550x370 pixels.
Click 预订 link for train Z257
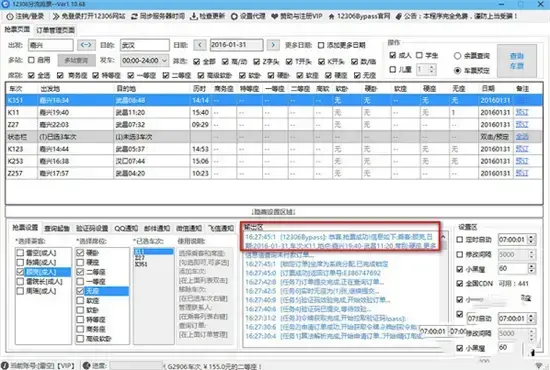522,173
